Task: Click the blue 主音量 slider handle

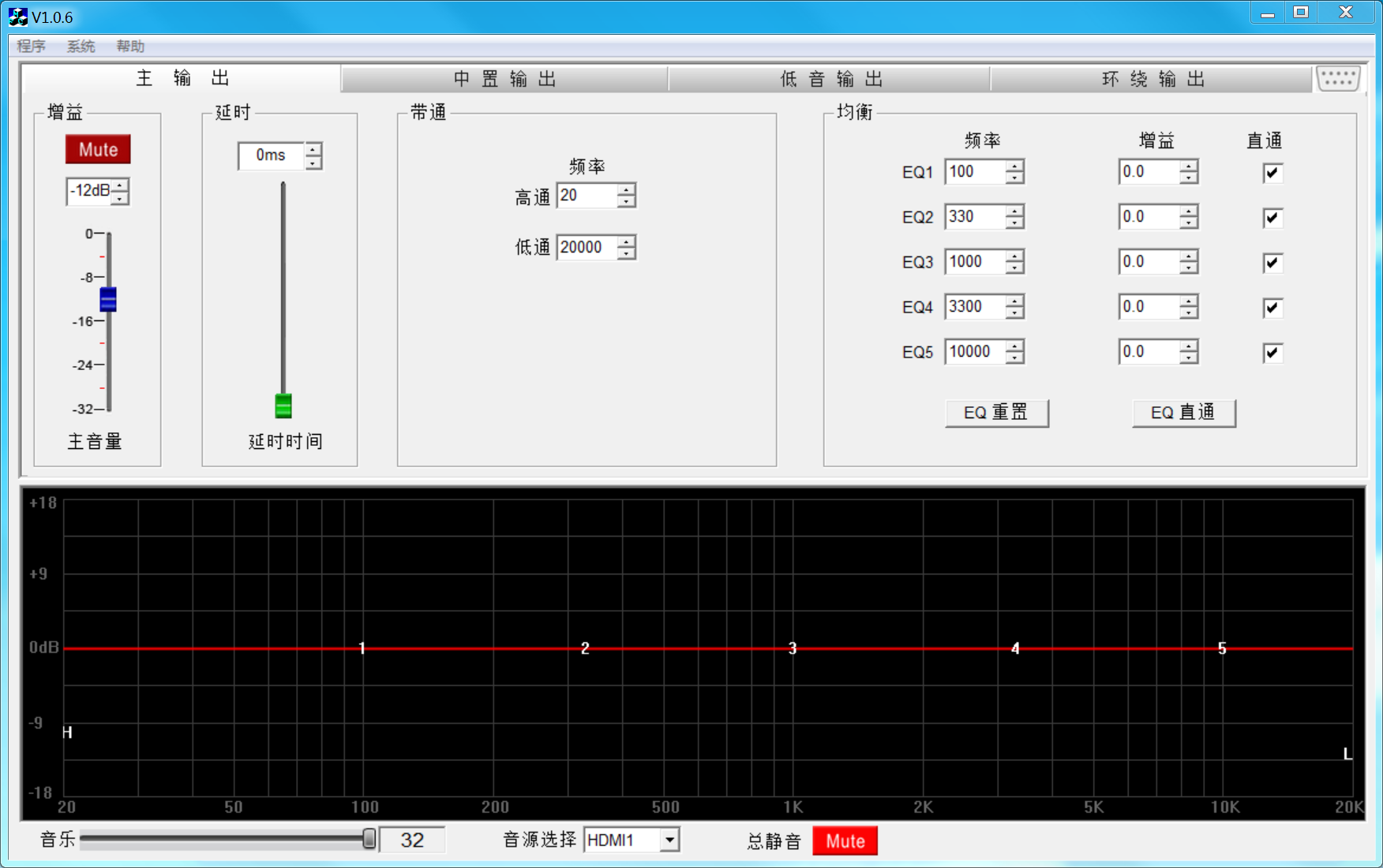Action: pos(108,299)
